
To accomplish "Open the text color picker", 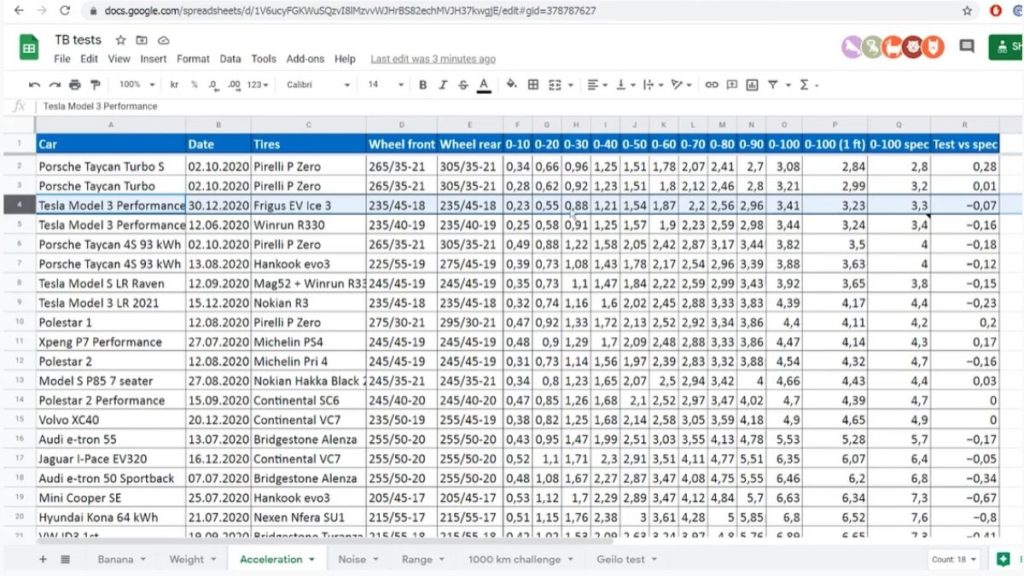I will (484, 85).
